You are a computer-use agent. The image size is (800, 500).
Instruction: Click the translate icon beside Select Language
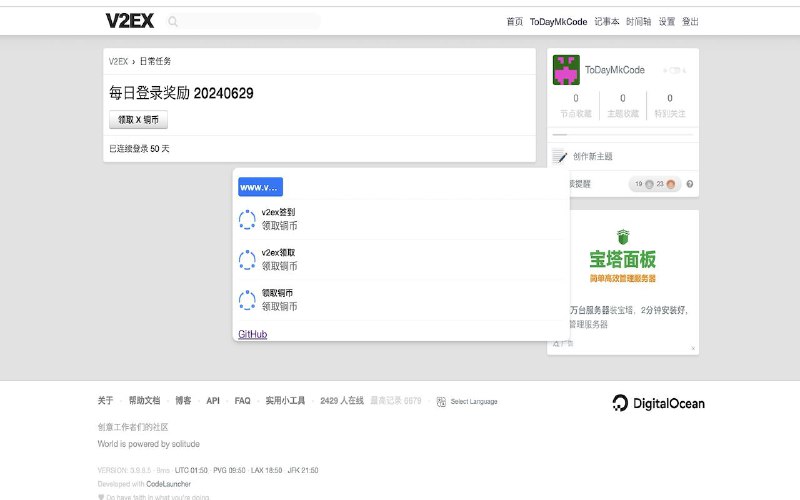click(x=441, y=402)
